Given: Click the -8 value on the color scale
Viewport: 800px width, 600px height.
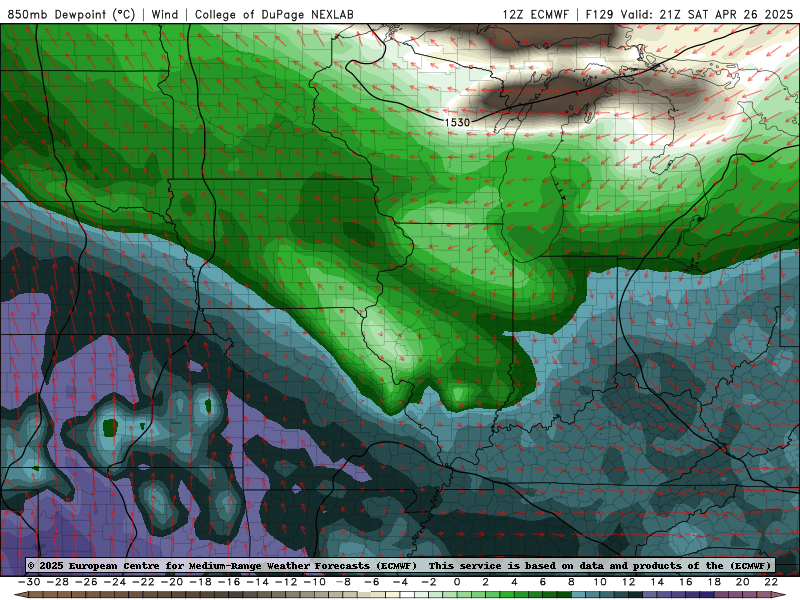Looking at the screenshot, I should coord(343,582).
